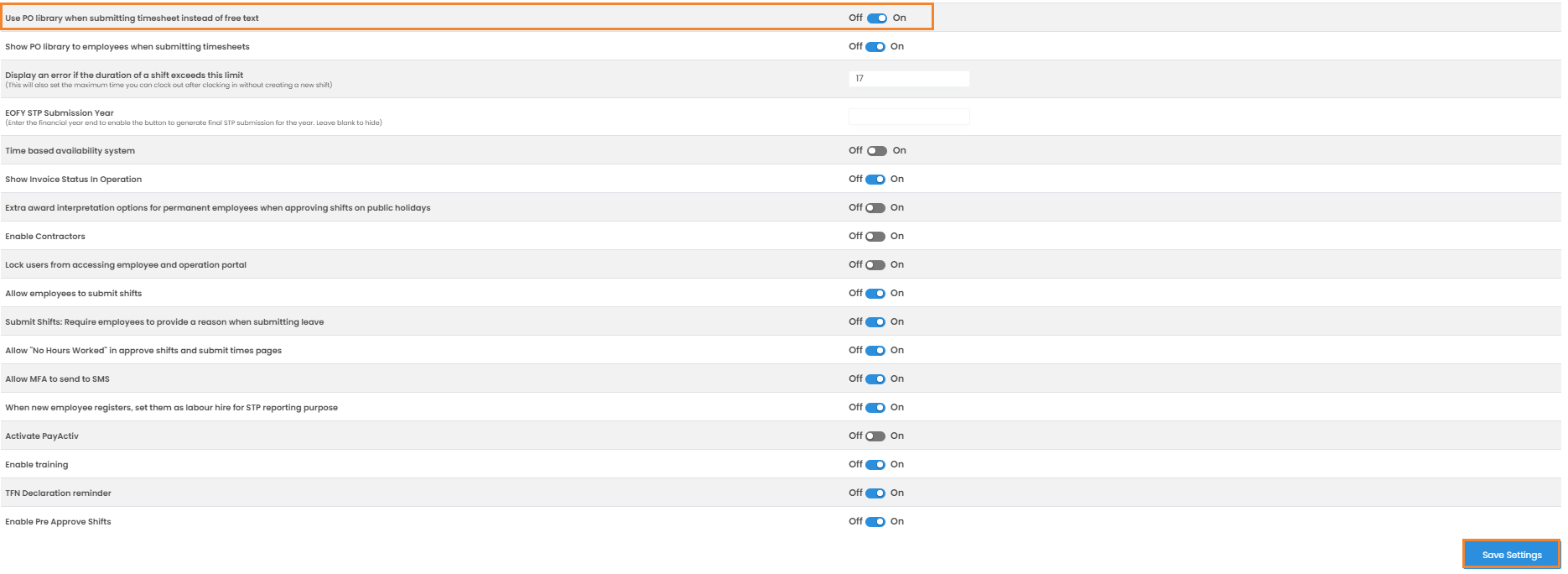Toggle Show Invoice Status In Operation
Screen dimensions: 1568x574
point(875,180)
